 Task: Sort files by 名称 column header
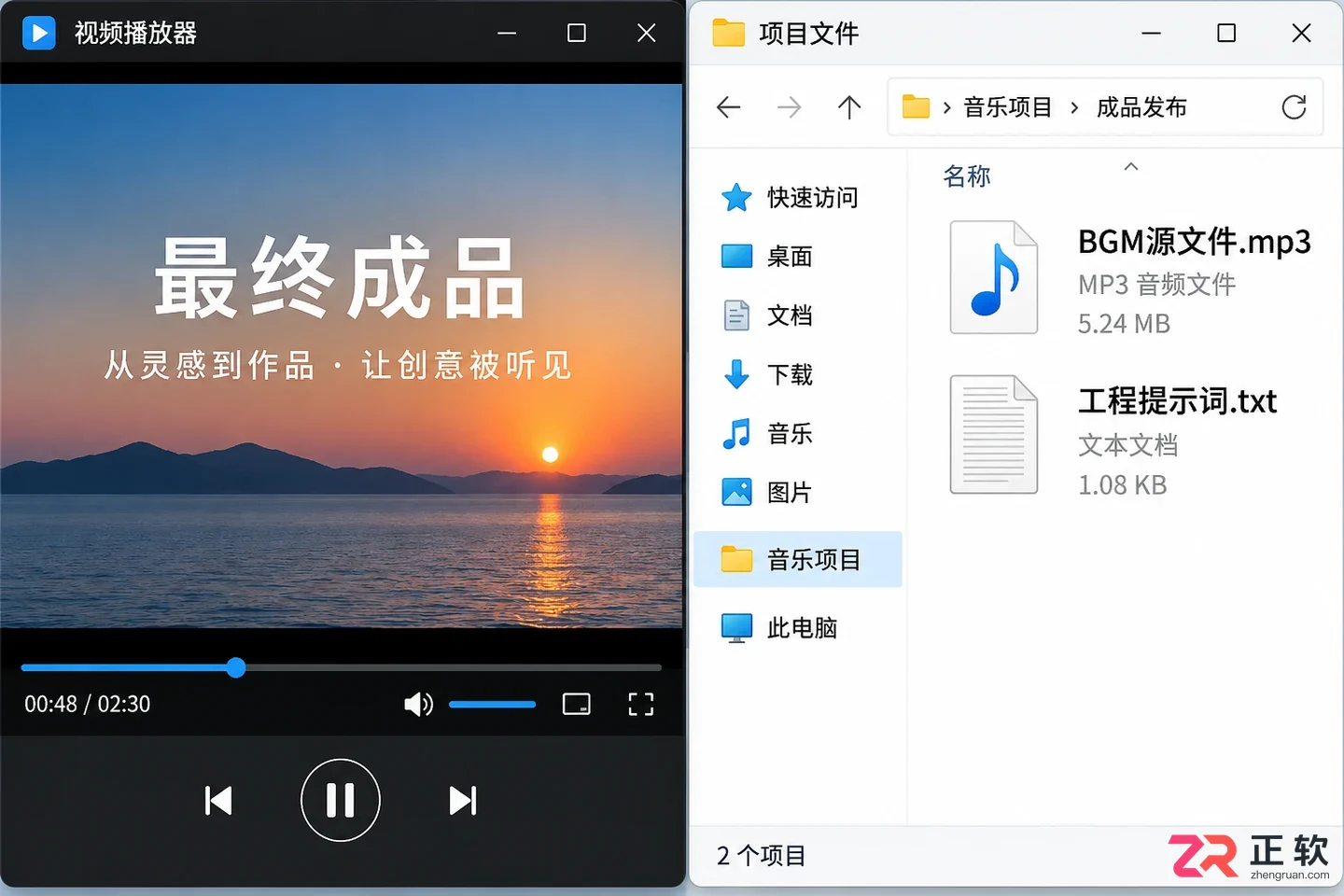coord(967,175)
